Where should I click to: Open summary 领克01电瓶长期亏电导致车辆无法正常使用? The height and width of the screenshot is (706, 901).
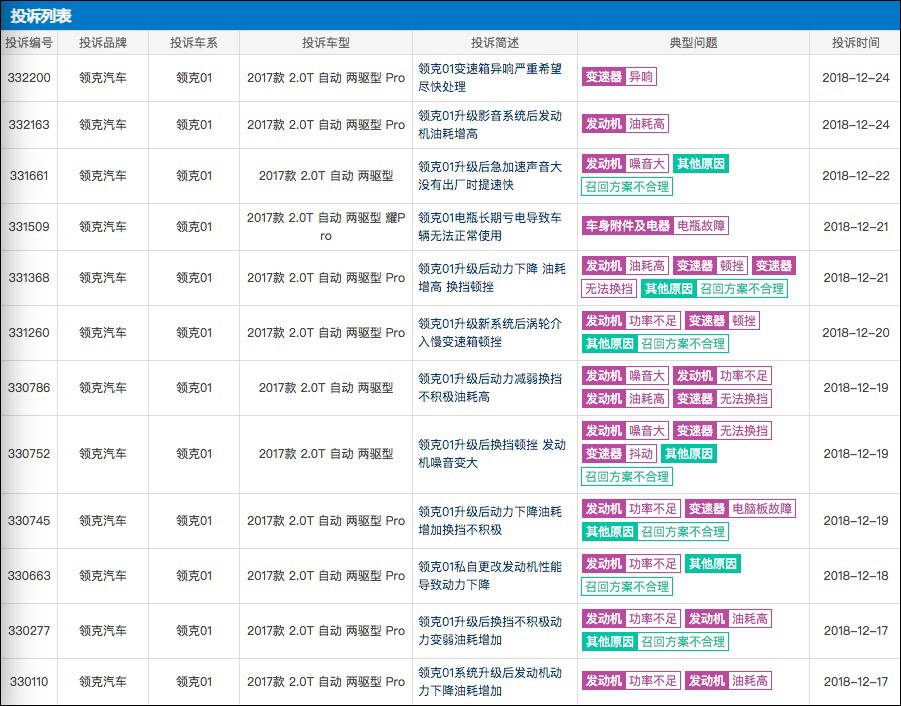click(490, 227)
